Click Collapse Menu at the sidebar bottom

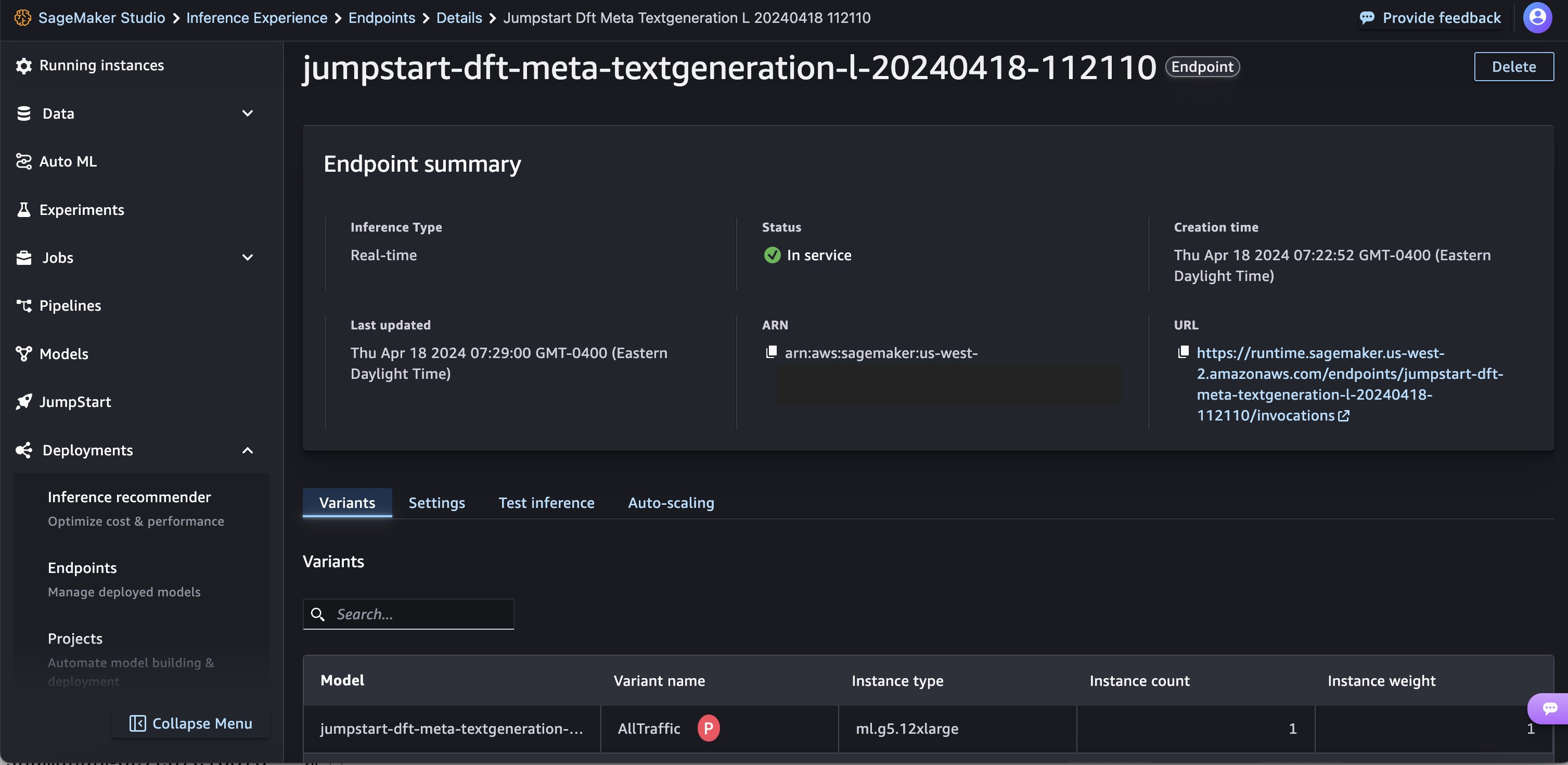(x=191, y=723)
